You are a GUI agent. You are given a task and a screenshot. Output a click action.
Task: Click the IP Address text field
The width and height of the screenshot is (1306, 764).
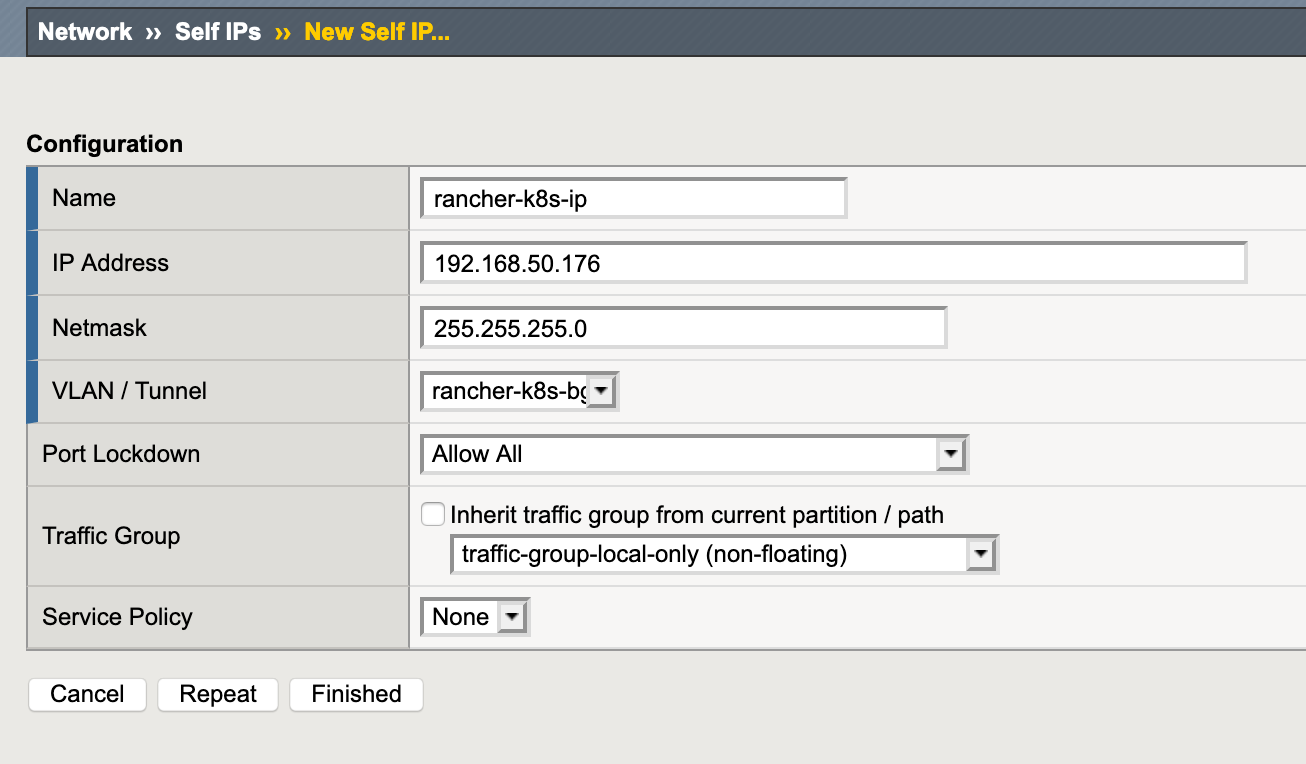834,263
